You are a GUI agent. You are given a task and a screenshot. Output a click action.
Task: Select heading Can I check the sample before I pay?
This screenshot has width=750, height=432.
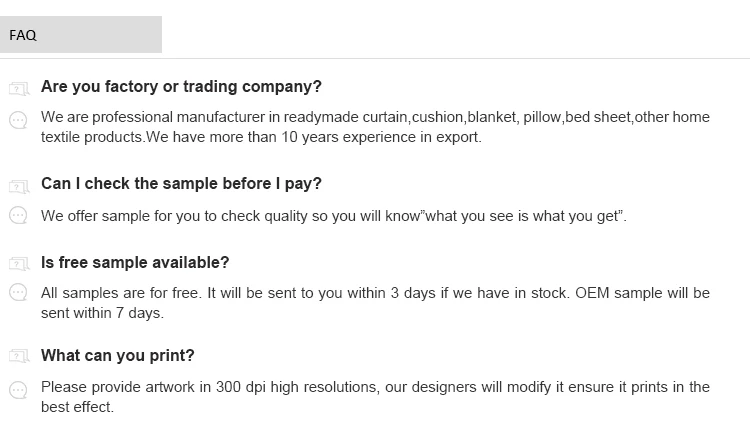pos(181,184)
